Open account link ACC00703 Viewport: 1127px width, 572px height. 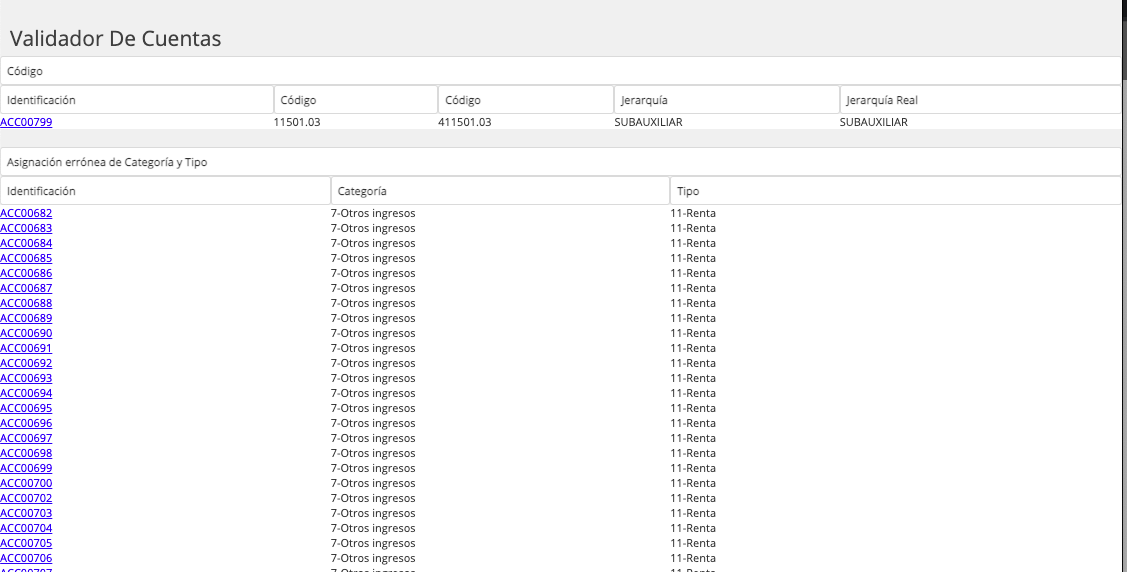(26, 514)
